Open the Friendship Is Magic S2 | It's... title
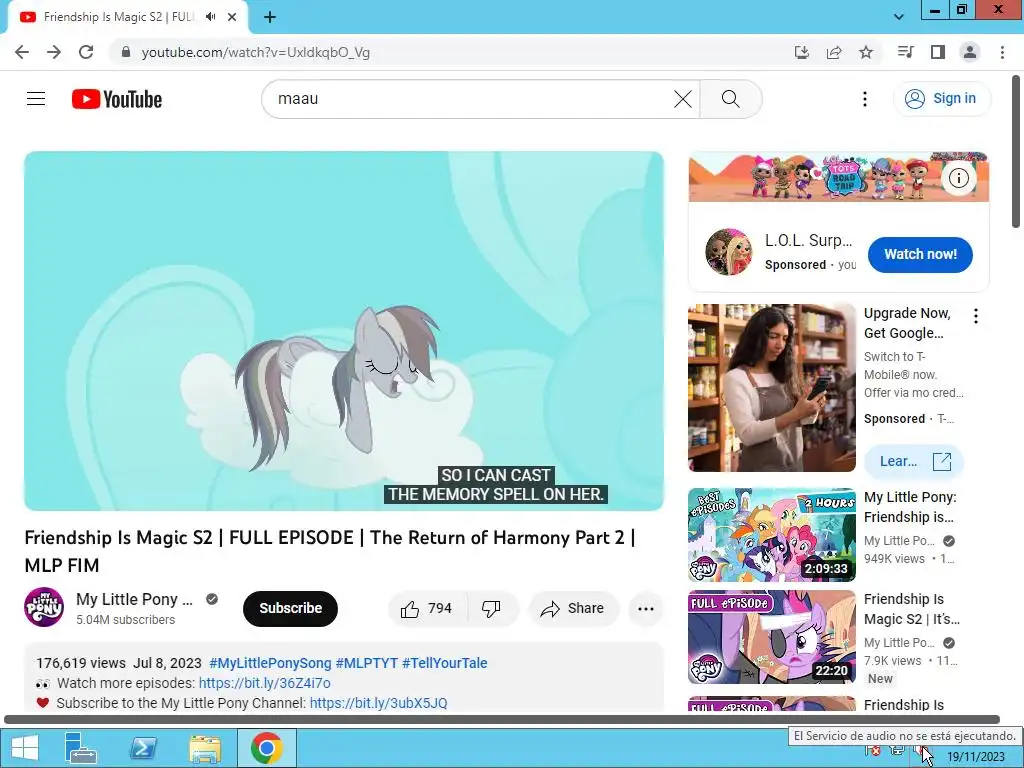The width and height of the screenshot is (1024, 768). coord(912,609)
